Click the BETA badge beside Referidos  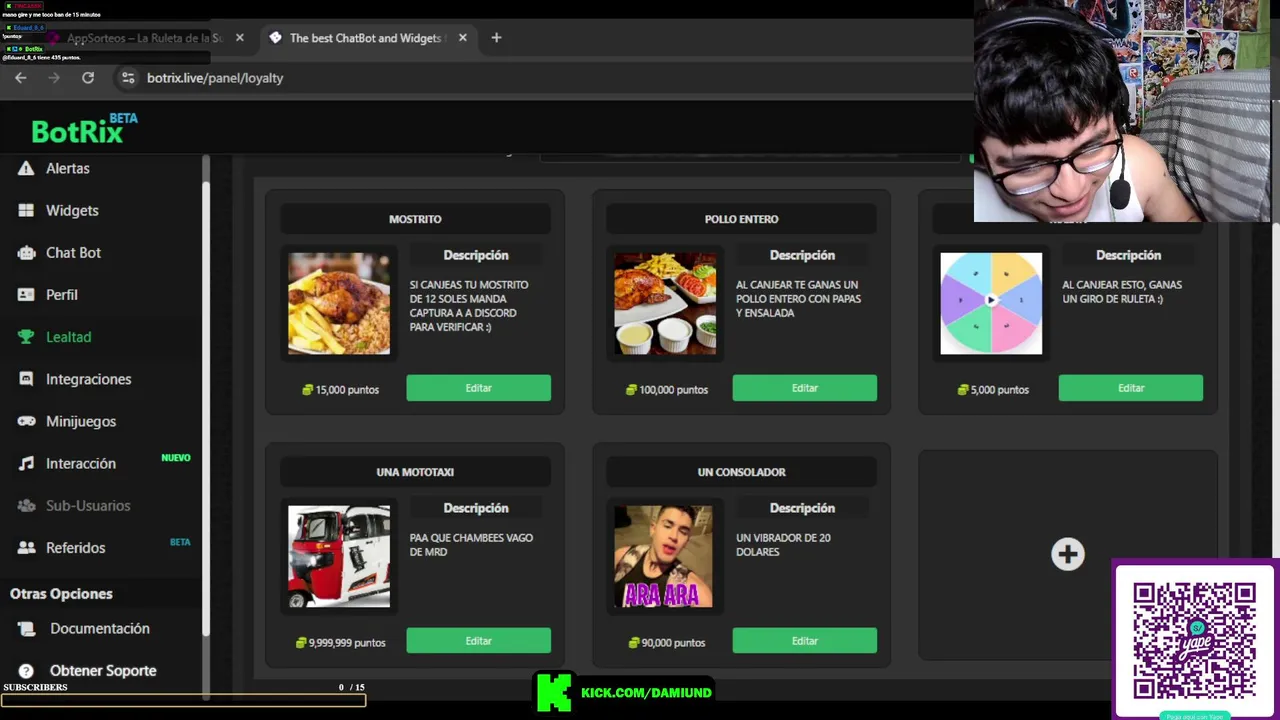[x=180, y=542]
